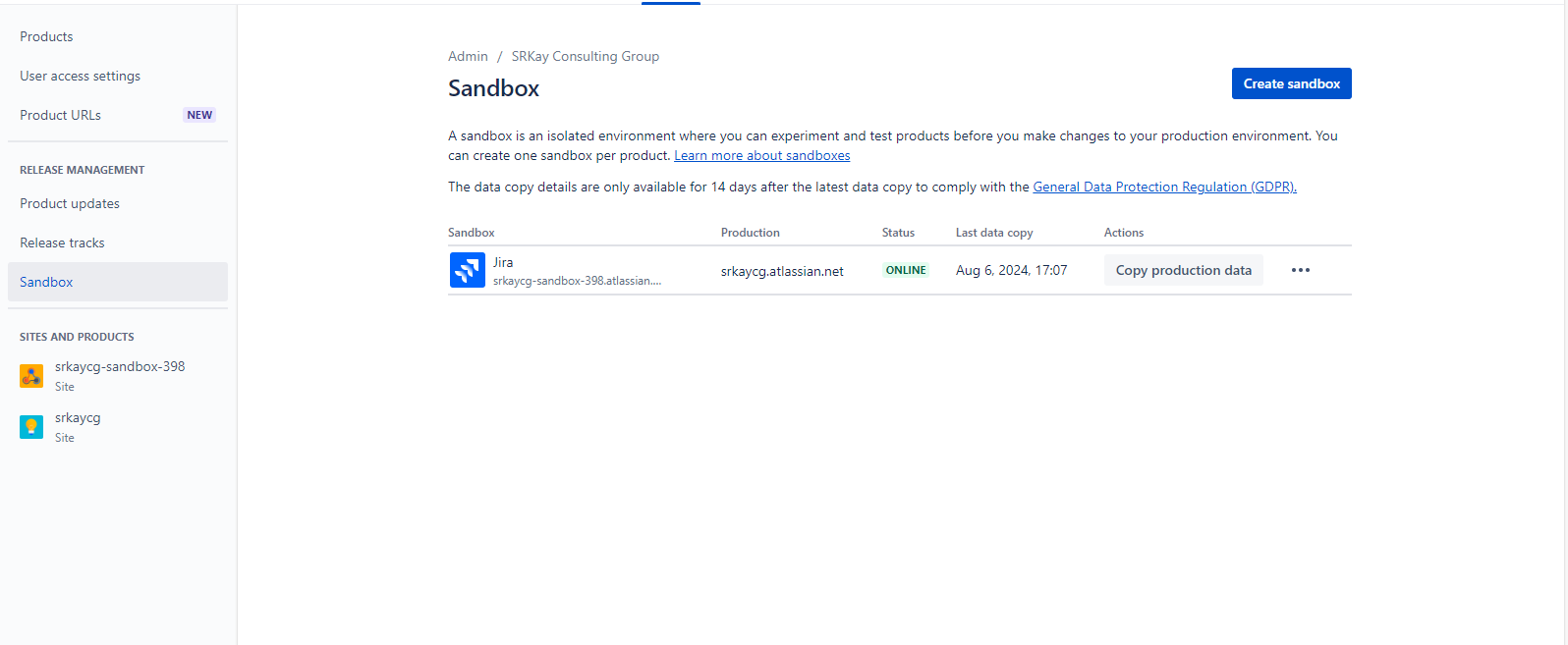View Product updates under Release Management
This screenshot has width=1568, height=645.
point(70,203)
